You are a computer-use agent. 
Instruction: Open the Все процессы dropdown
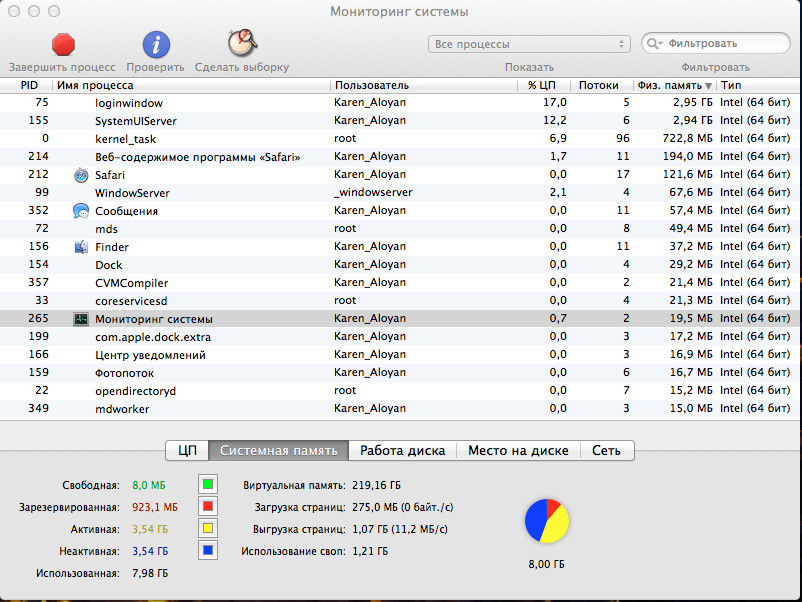click(x=529, y=44)
